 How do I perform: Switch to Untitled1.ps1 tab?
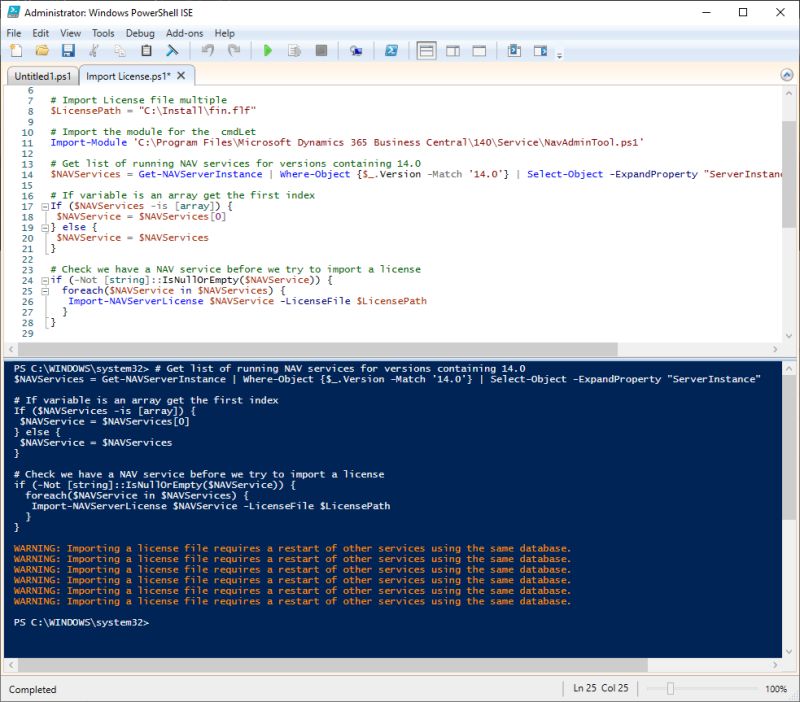(x=43, y=76)
